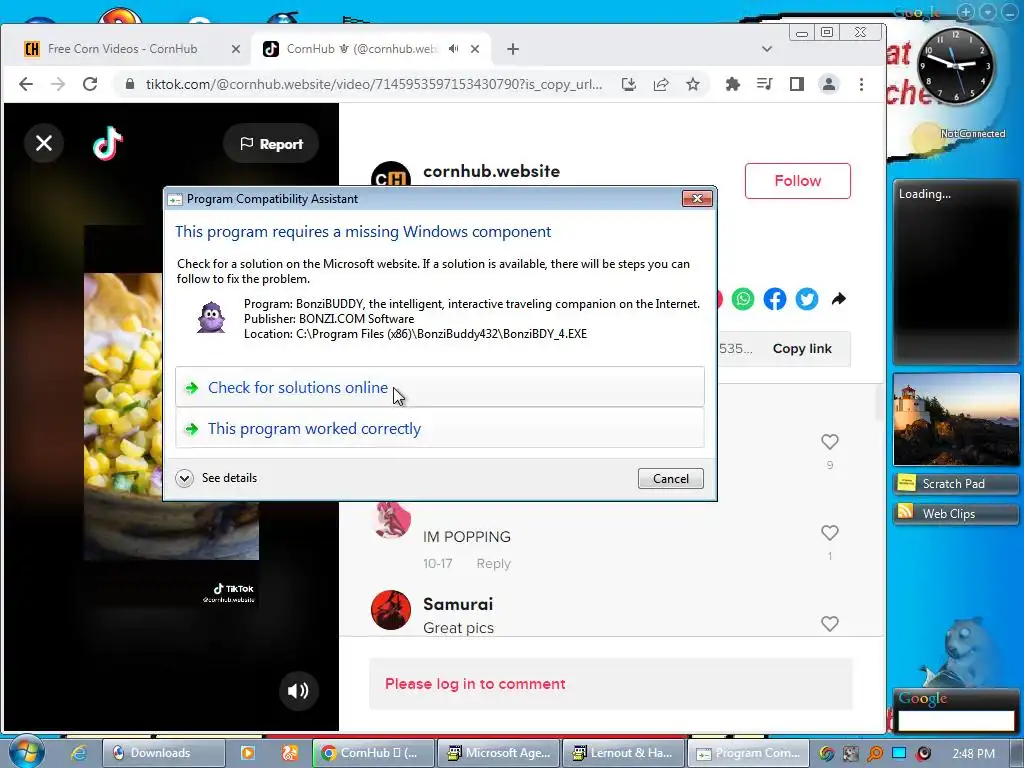The width and height of the screenshot is (1024, 768).
Task: Click the share page icon in address bar
Action: 661,84
